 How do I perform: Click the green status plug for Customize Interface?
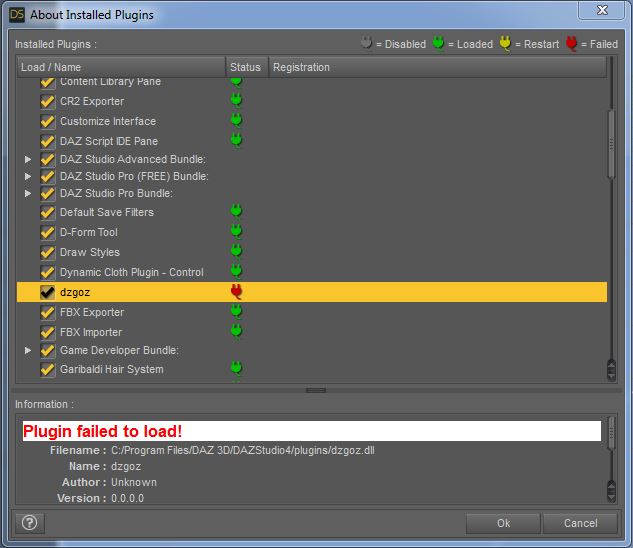click(x=236, y=120)
